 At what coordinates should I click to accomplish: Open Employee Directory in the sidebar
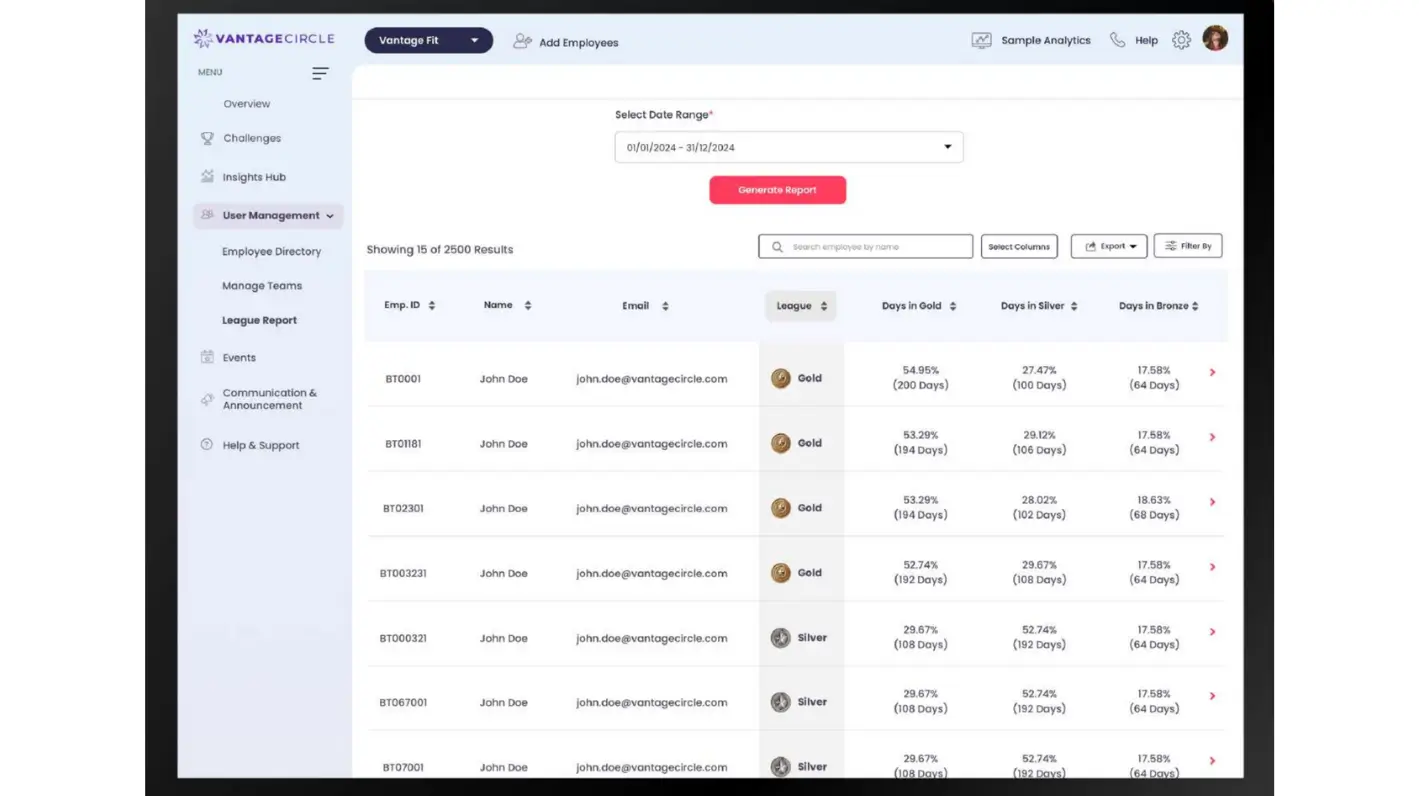[x=271, y=252]
